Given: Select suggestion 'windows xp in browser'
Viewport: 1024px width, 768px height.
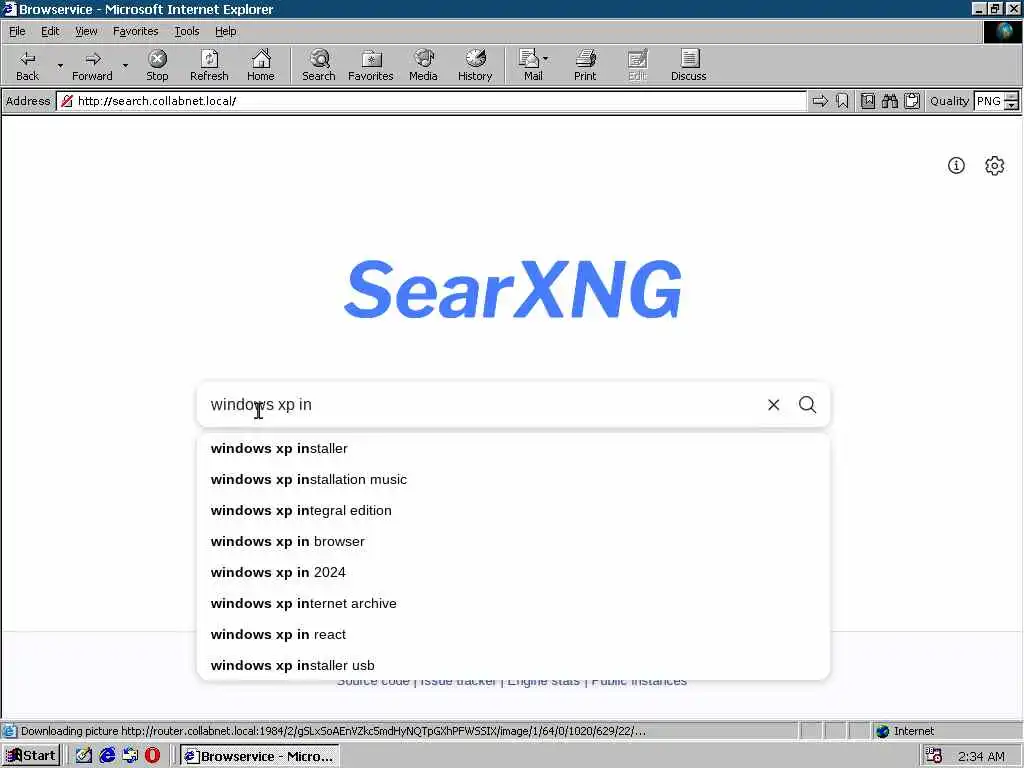Looking at the screenshot, I should pyautogui.click(x=513, y=541).
